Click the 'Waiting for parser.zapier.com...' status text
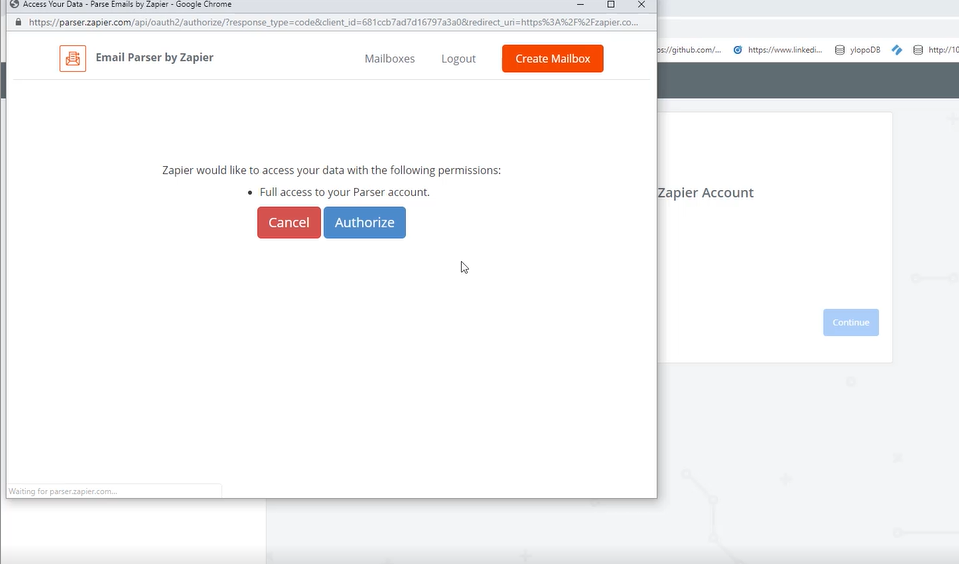Viewport: 959px width, 564px height. click(62, 491)
